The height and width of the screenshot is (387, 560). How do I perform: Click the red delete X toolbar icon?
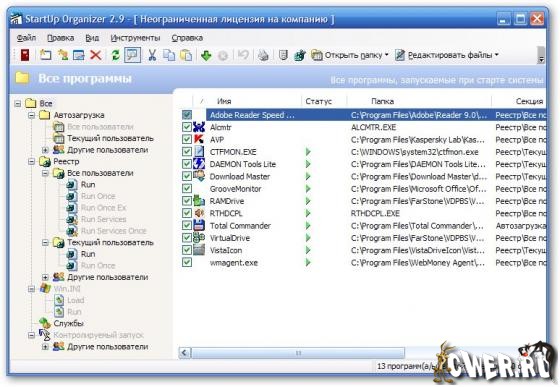click(x=95, y=55)
